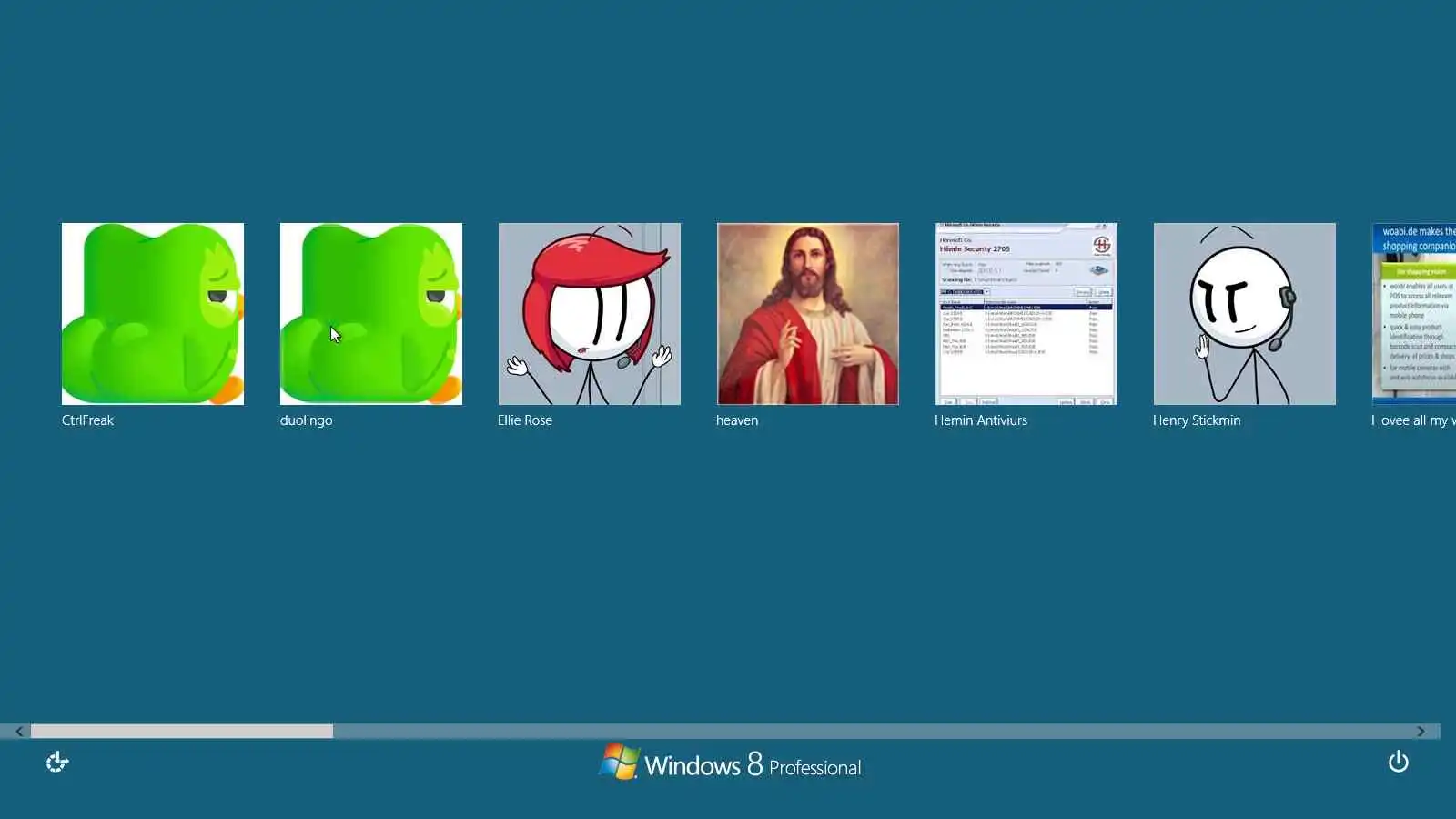Viewport: 1456px width, 819px height.
Task: Open the Ease of Access icon
Action: [57, 762]
